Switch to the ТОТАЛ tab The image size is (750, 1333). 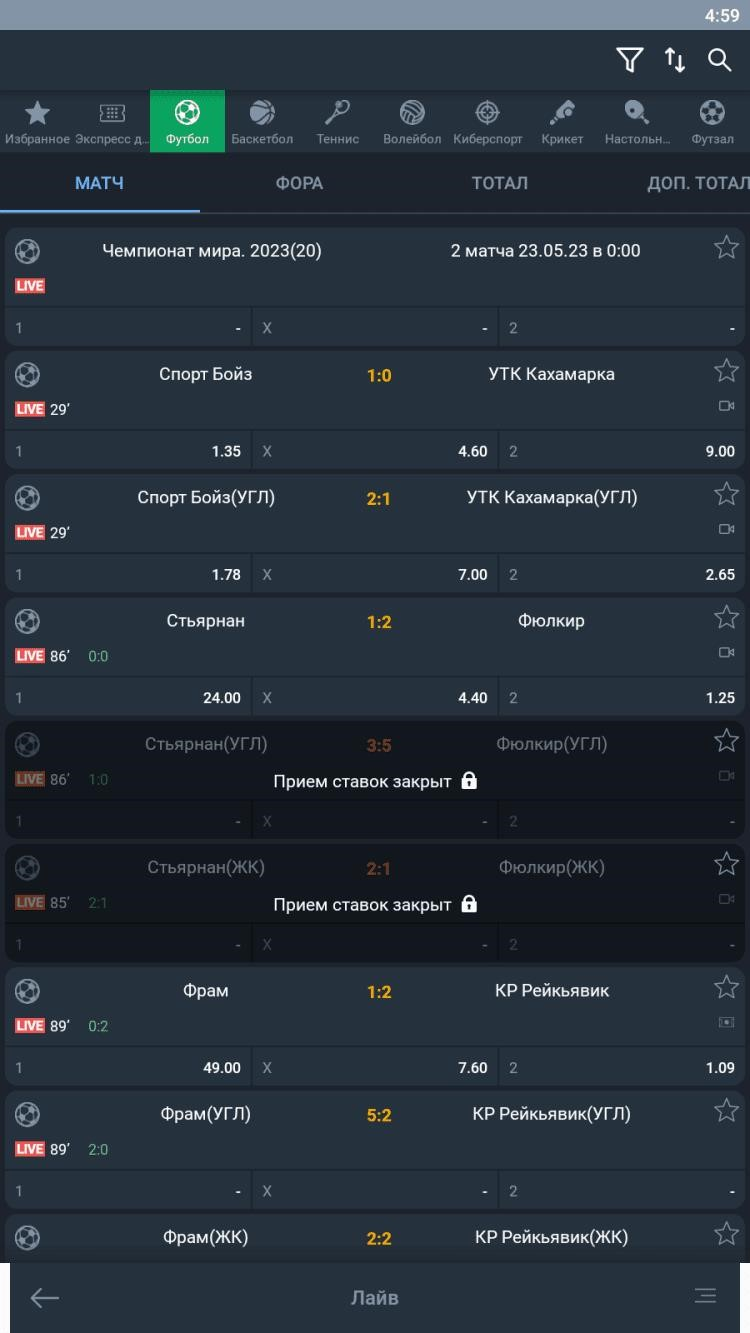pos(499,183)
